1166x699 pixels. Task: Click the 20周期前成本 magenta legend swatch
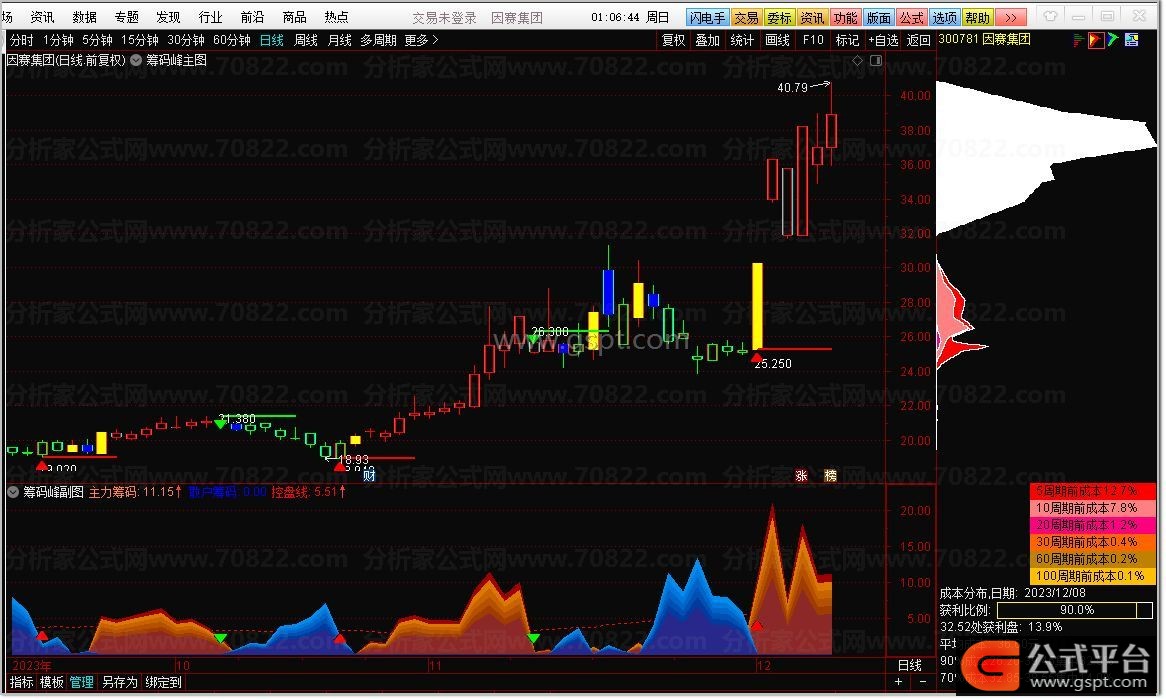(x=1092, y=525)
